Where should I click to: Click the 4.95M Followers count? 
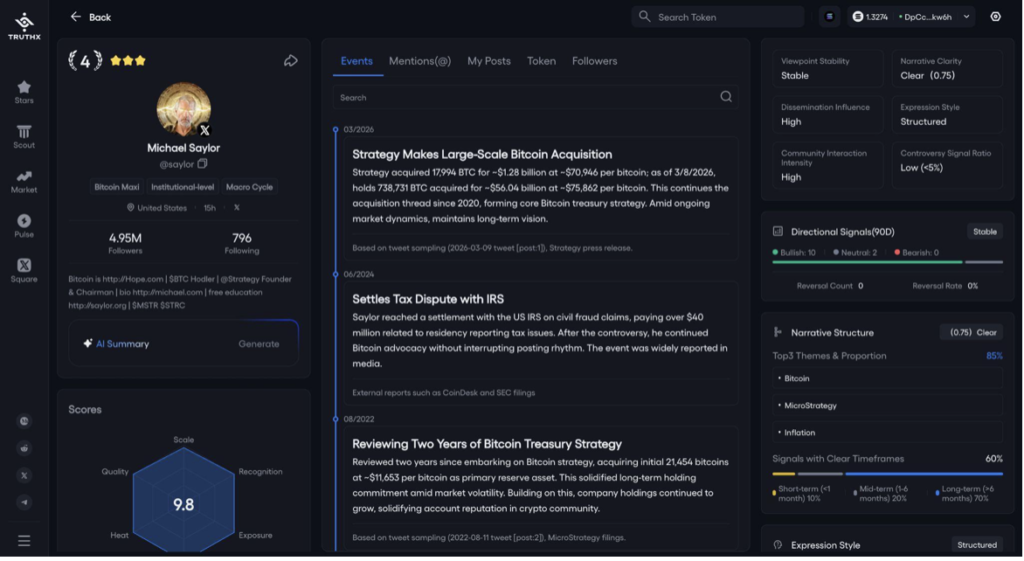coord(125,242)
